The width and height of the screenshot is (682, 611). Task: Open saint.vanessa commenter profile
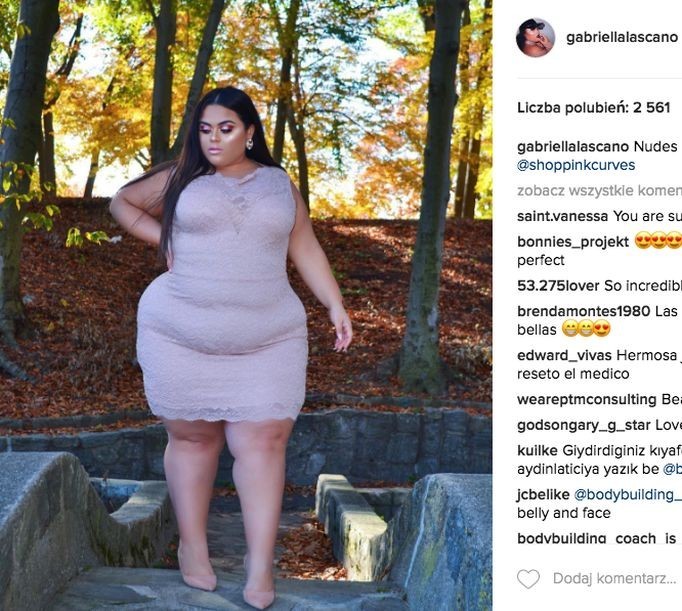[562, 216]
